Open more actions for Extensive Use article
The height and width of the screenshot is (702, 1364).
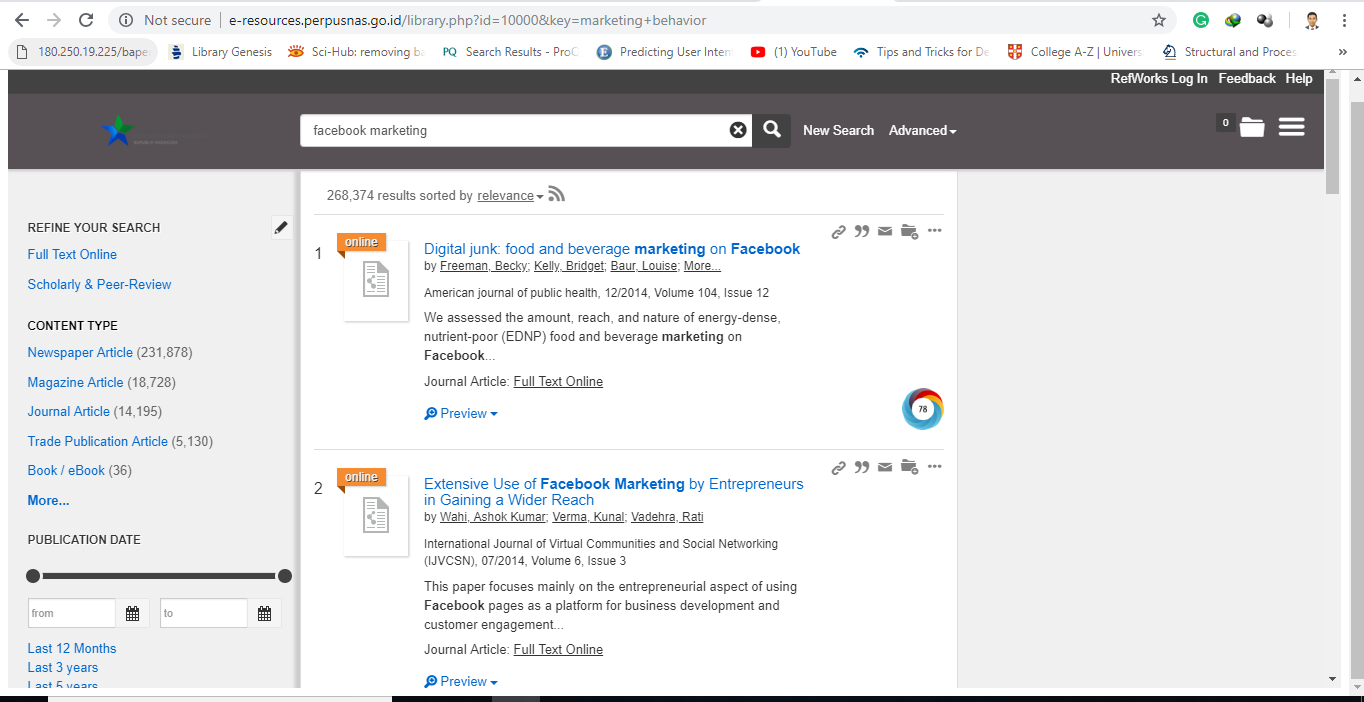[935, 467]
